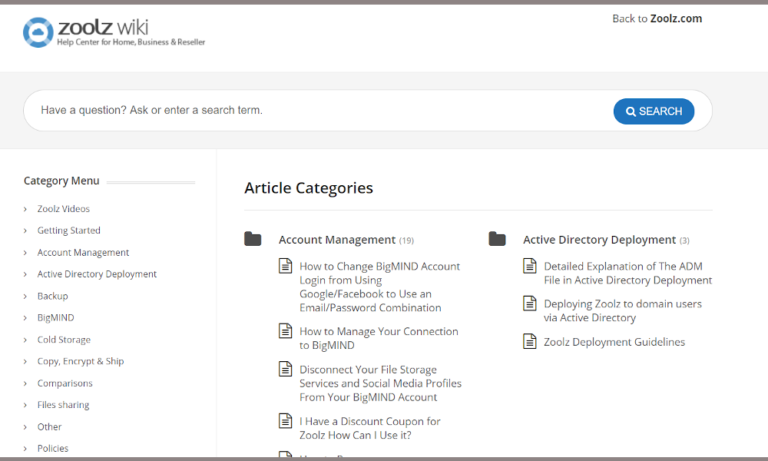Click Help Center for Home, Business & Reseller tagline
The width and height of the screenshot is (768, 461).
coord(131,42)
